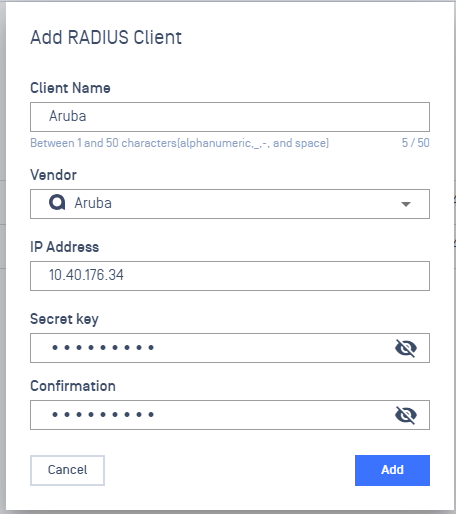Focus the Client Name field containing Aruba
The height and width of the screenshot is (514, 456).
click(x=230, y=117)
